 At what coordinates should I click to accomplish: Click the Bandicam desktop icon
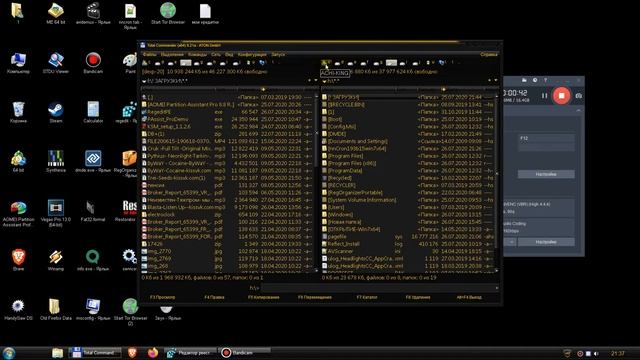(x=93, y=63)
